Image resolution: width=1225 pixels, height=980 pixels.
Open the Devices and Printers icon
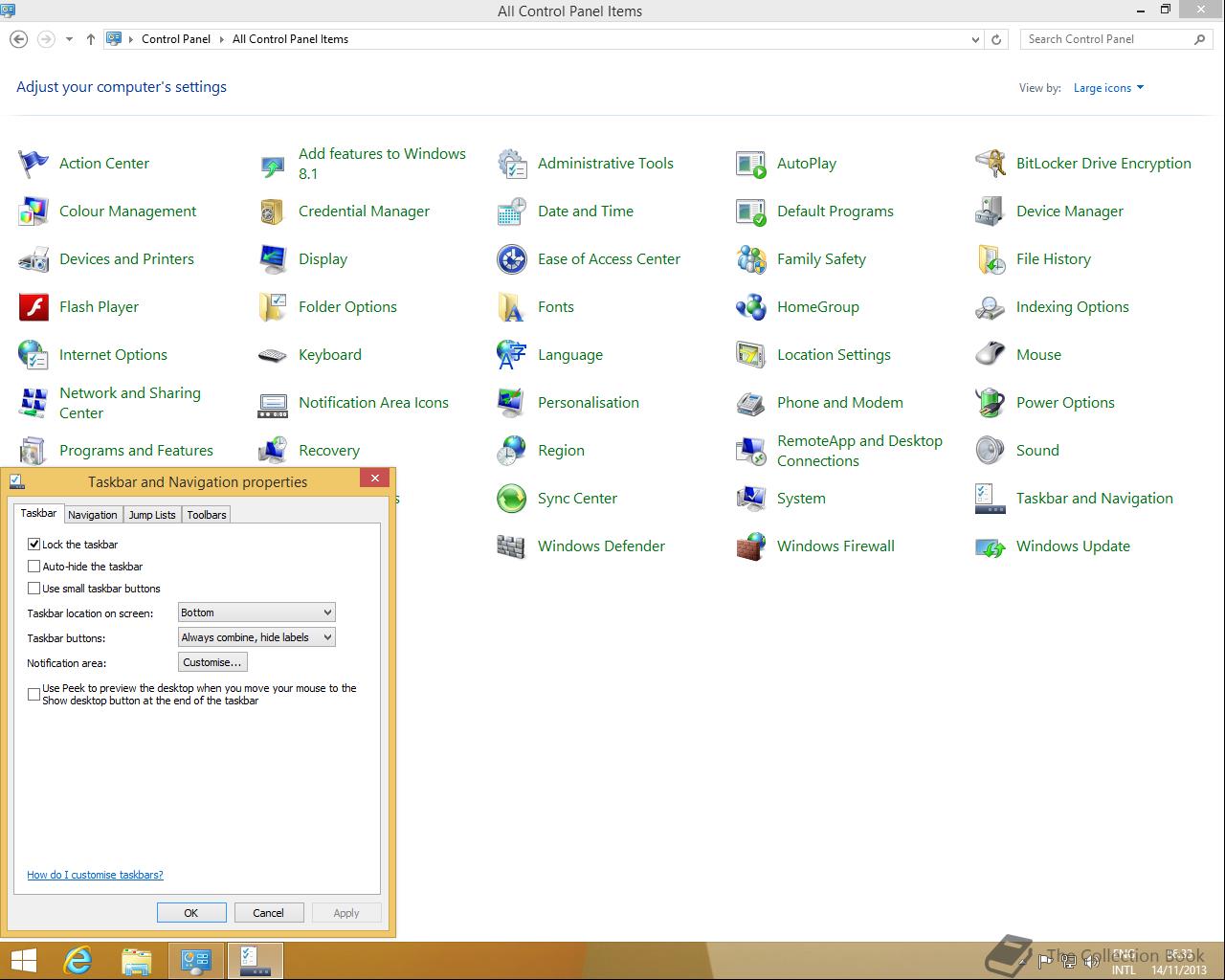click(x=33, y=259)
